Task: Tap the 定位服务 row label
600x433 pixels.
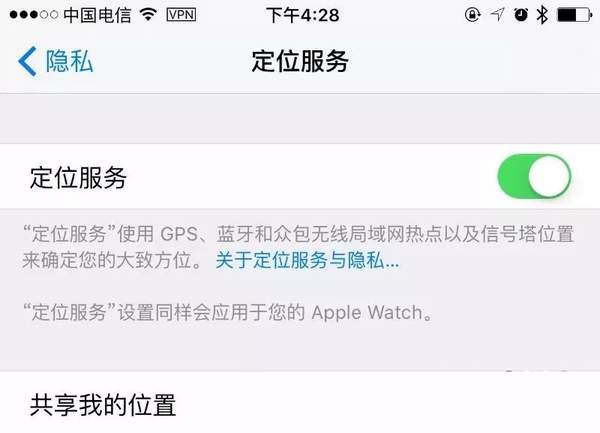Action: pyautogui.click(x=78, y=178)
